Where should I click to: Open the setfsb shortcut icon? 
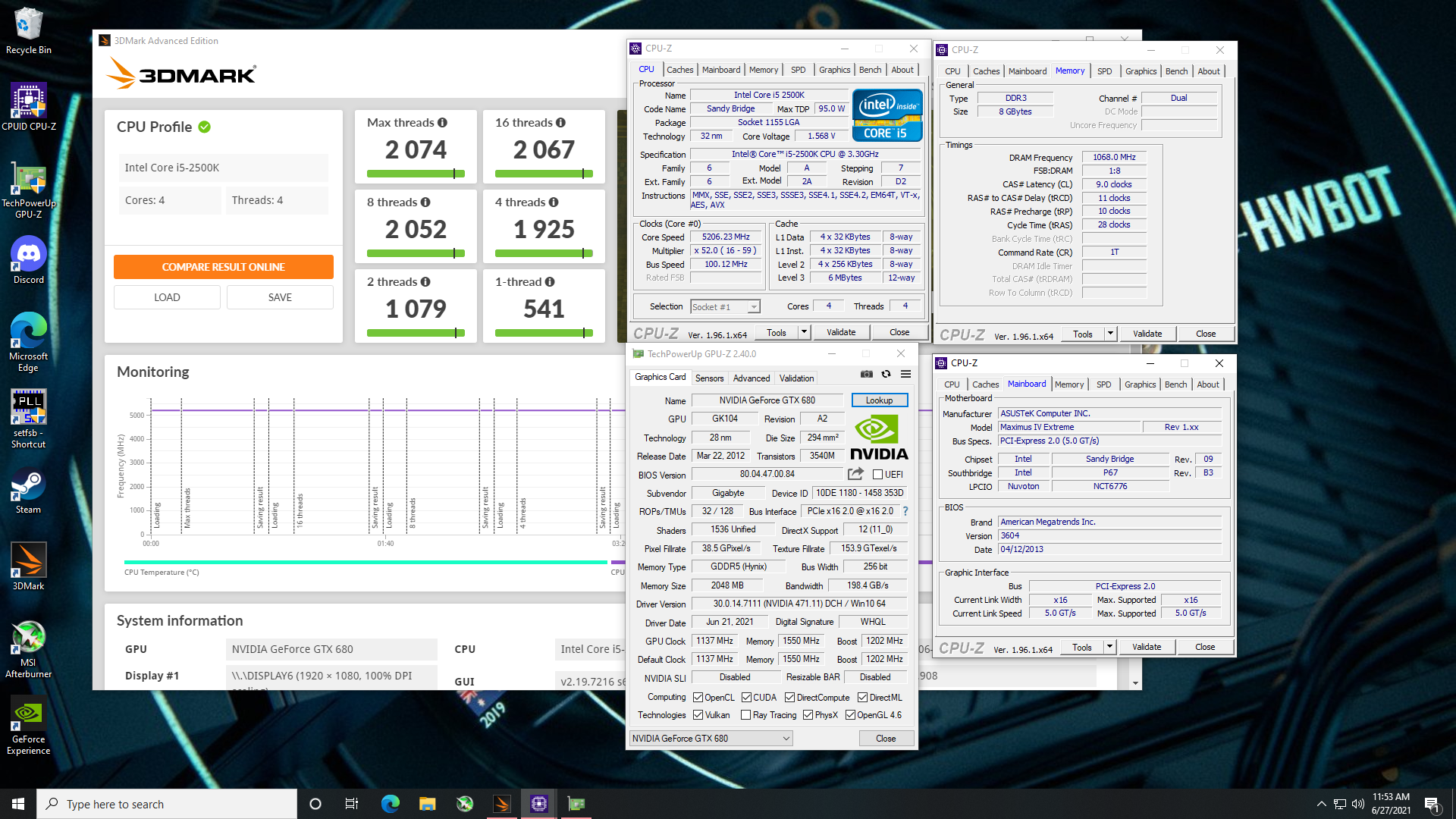(28, 419)
